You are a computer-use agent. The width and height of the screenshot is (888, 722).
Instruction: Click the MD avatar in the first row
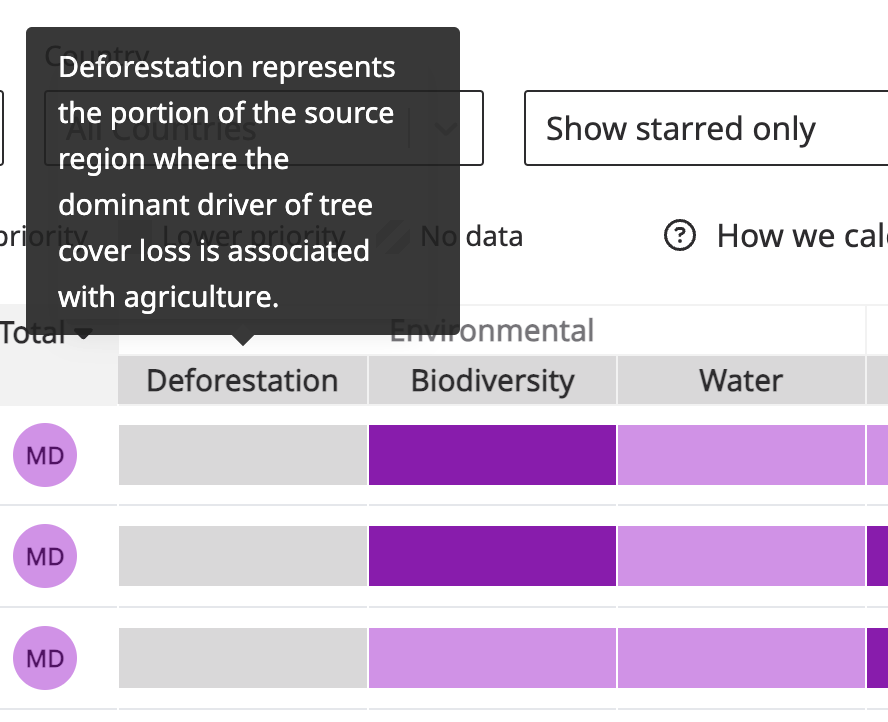tap(44, 454)
